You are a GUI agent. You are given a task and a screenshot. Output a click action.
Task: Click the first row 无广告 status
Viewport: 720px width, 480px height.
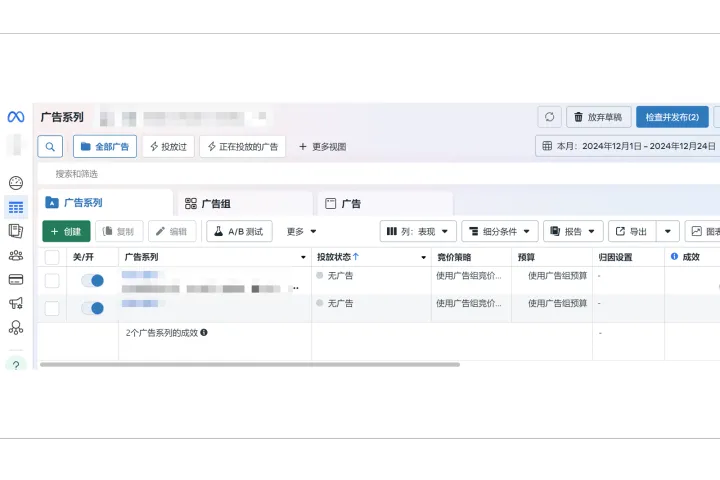click(335, 276)
